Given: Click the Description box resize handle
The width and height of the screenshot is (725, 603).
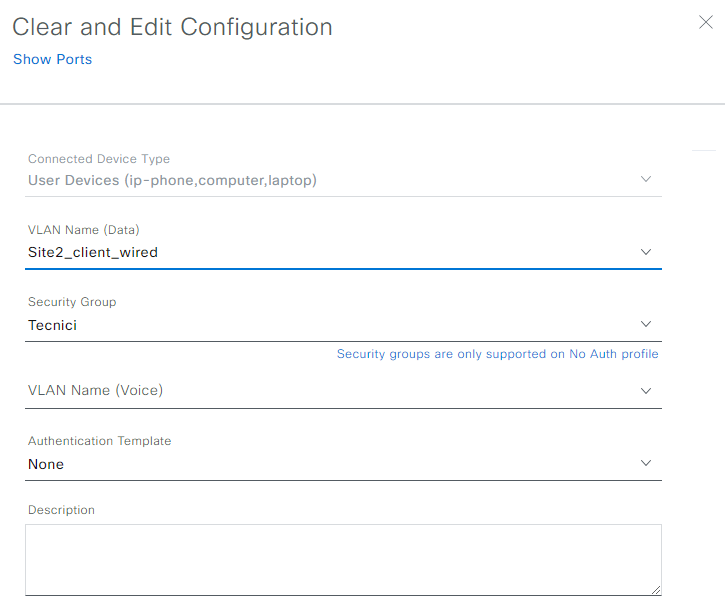Looking at the screenshot, I should point(655,590).
